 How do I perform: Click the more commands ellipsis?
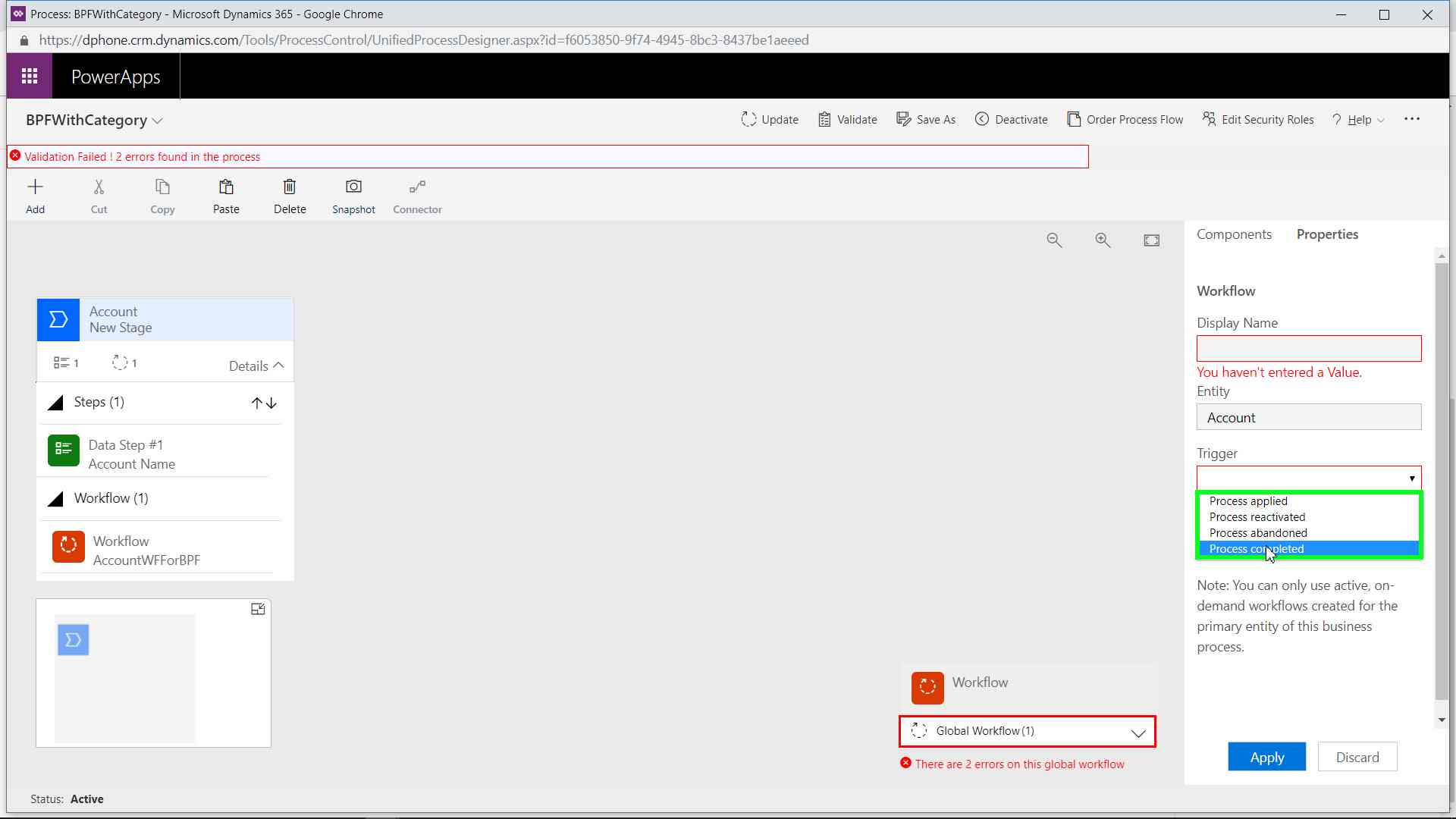pyautogui.click(x=1411, y=119)
